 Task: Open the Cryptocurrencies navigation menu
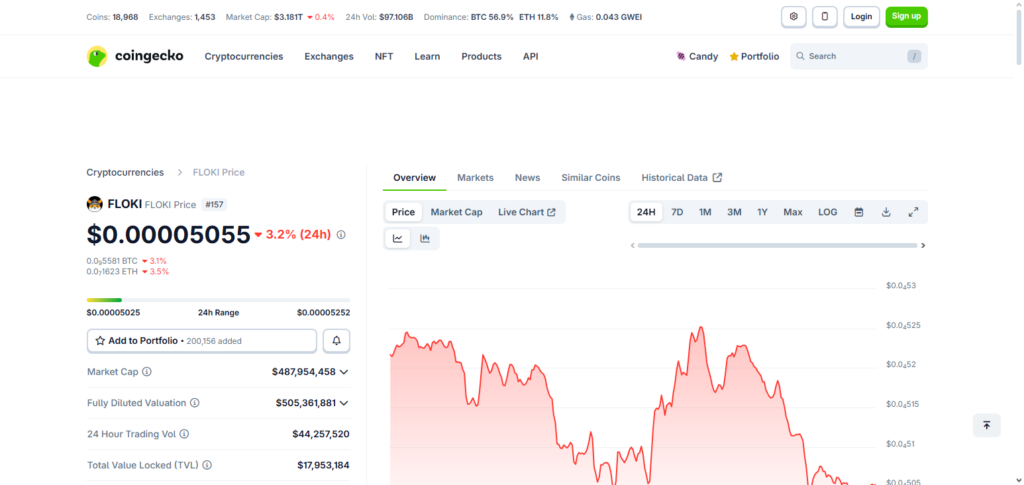(243, 57)
